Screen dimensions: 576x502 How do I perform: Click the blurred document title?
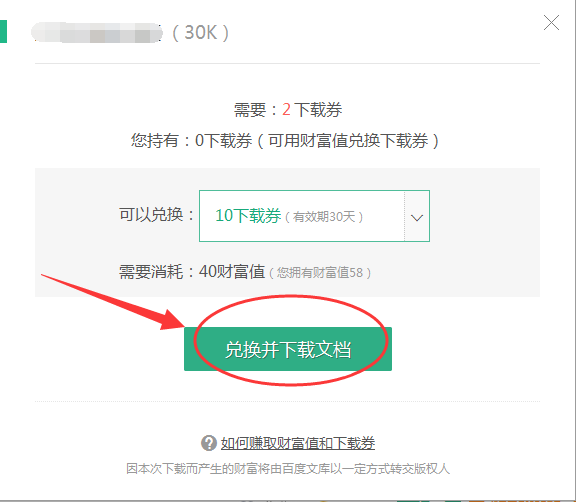point(97,32)
